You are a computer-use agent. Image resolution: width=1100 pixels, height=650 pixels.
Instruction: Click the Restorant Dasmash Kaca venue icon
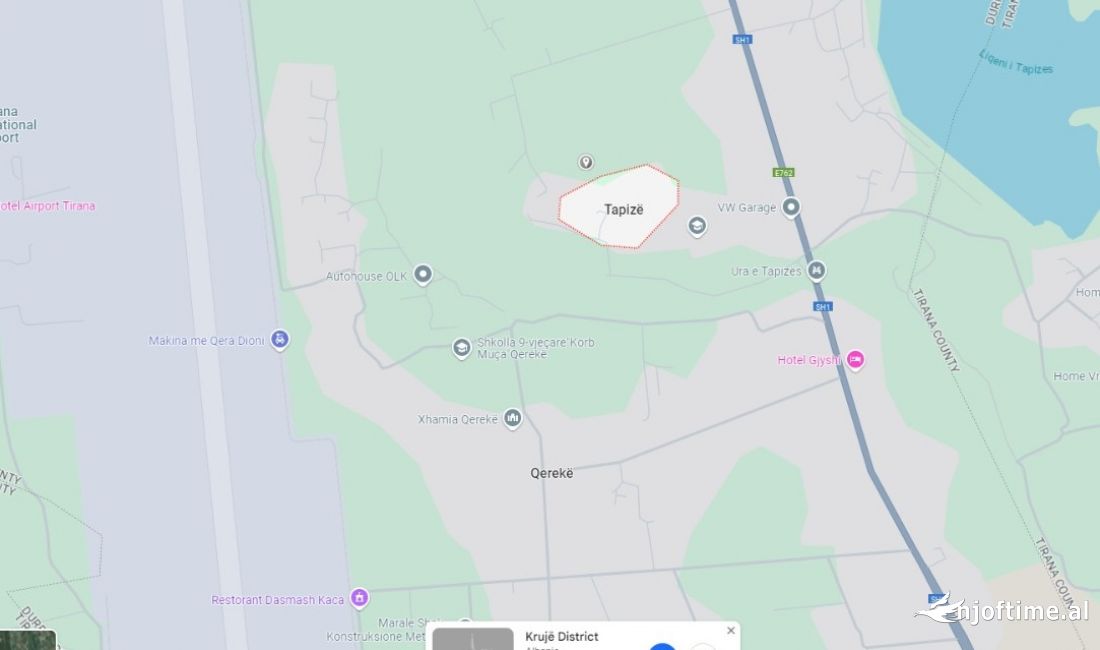pyautogui.click(x=359, y=598)
